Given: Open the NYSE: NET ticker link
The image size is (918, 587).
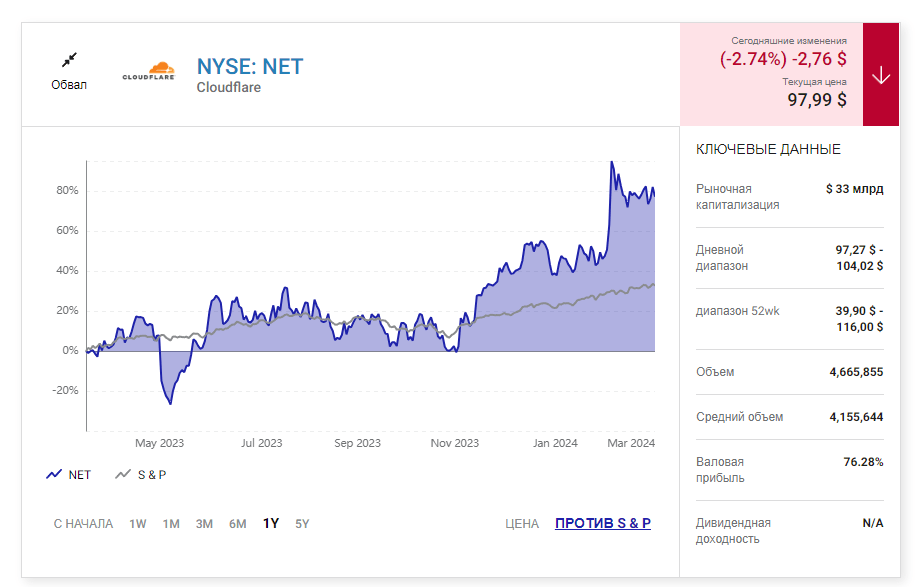Looking at the screenshot, I should [x=250, y=67].
